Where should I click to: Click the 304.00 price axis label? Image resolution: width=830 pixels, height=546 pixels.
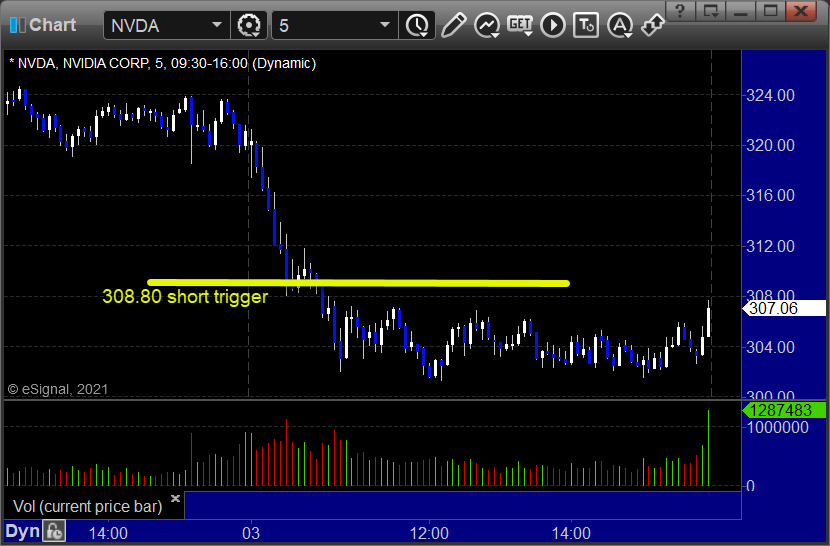[770, 347]
